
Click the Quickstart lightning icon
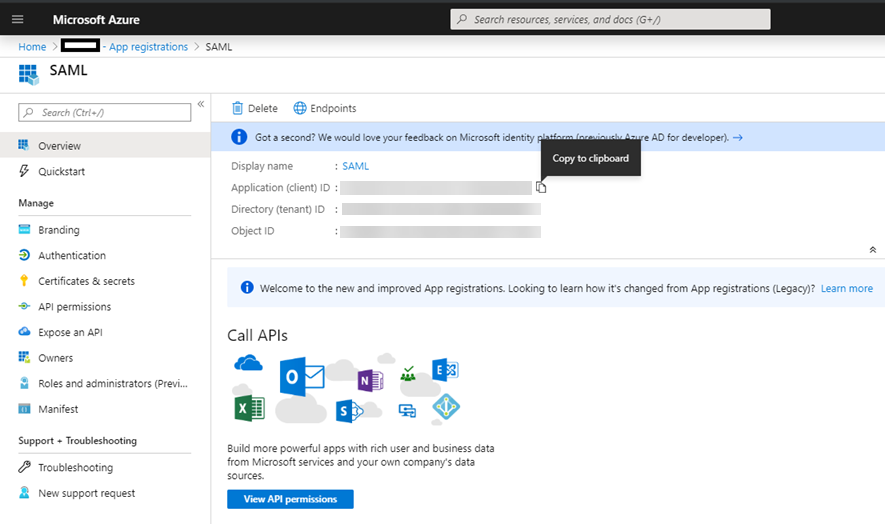tap(24, 171)
